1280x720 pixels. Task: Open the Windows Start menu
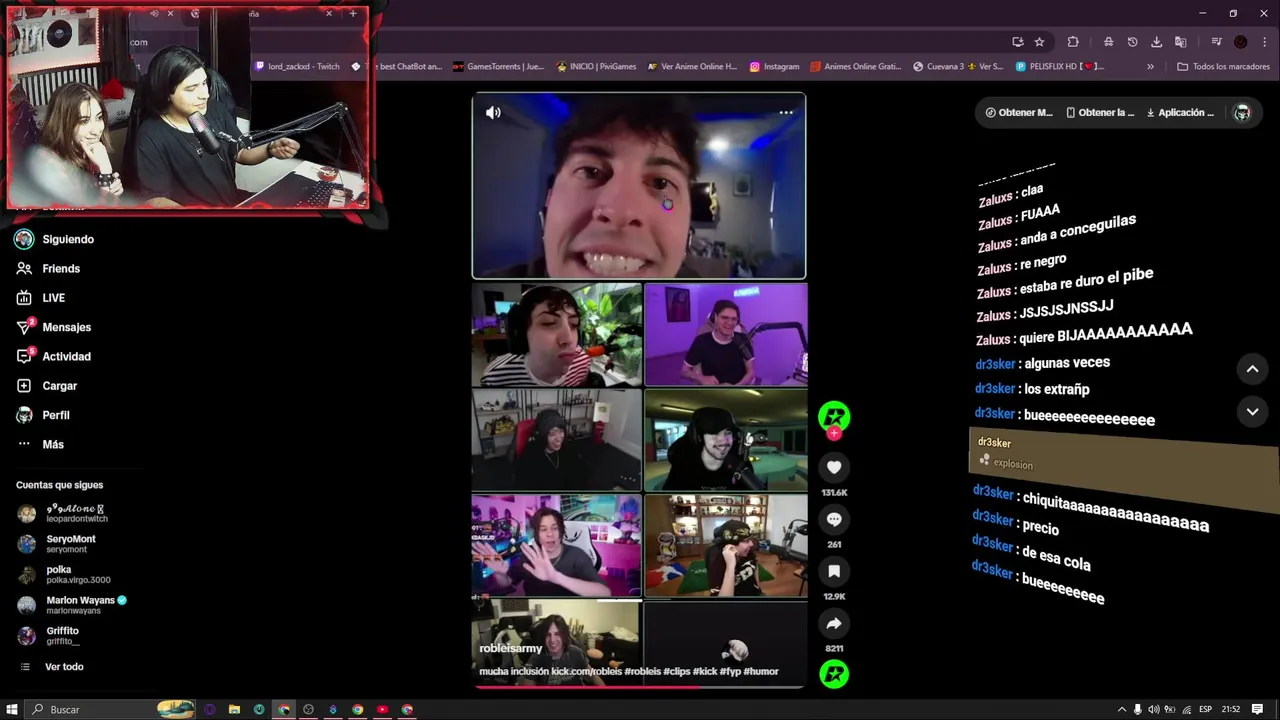12,709
